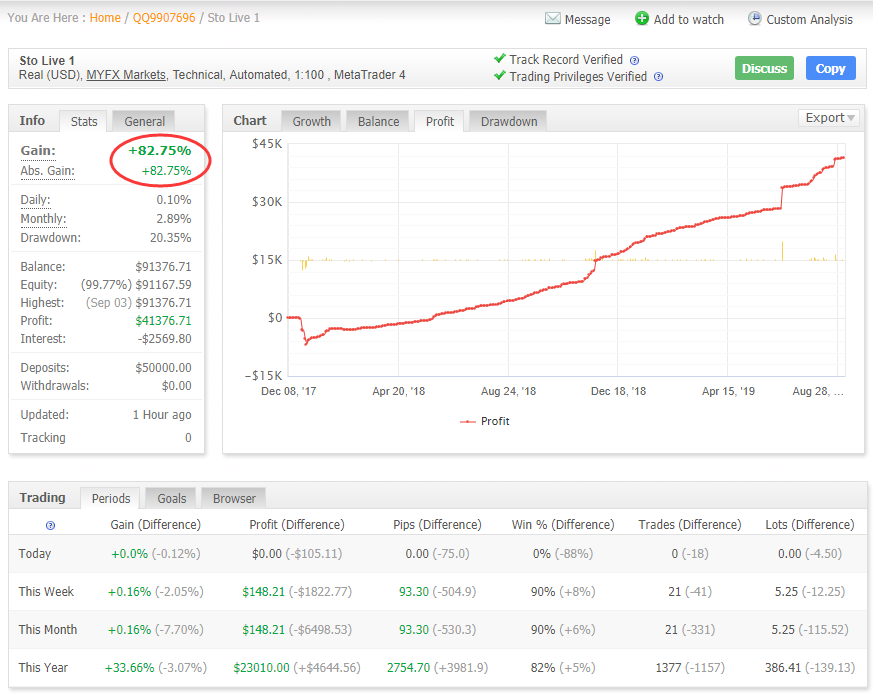The width and height of the screenshot is (873, 695).
Task: Click the Equity value $91167.59
Action: click(x=163, y=285)
